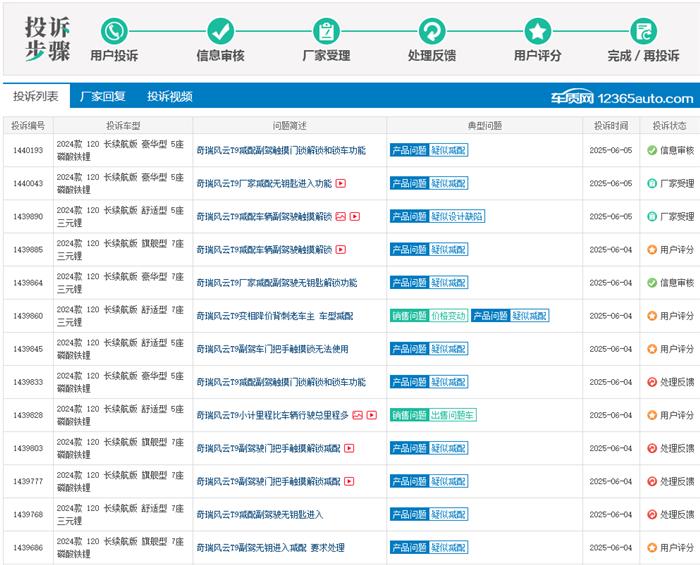Switch to the 投诉视频 tab
This screenshot has width=700, height=565.
[170, 96]
